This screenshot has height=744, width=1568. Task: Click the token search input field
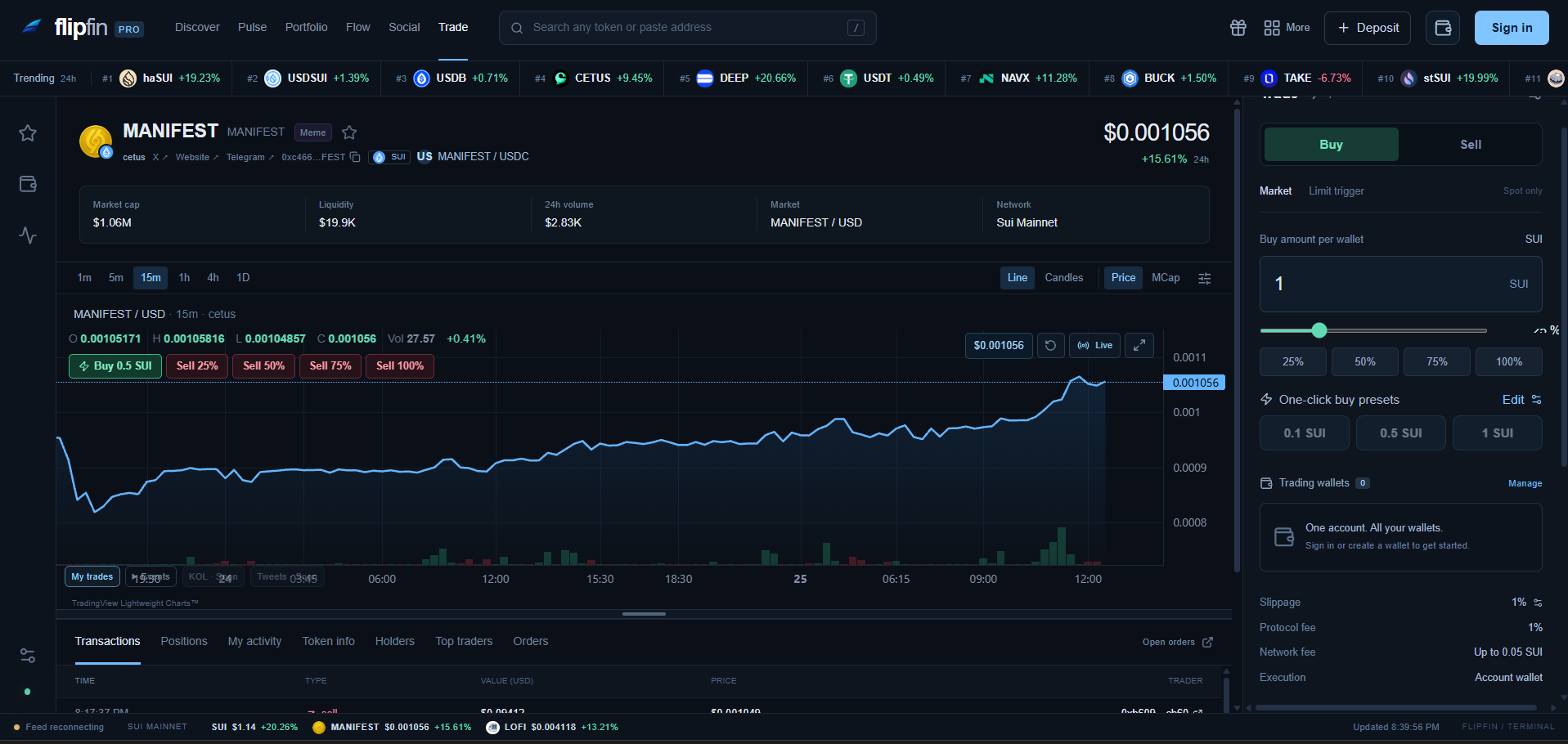click(x=687, y=28)
